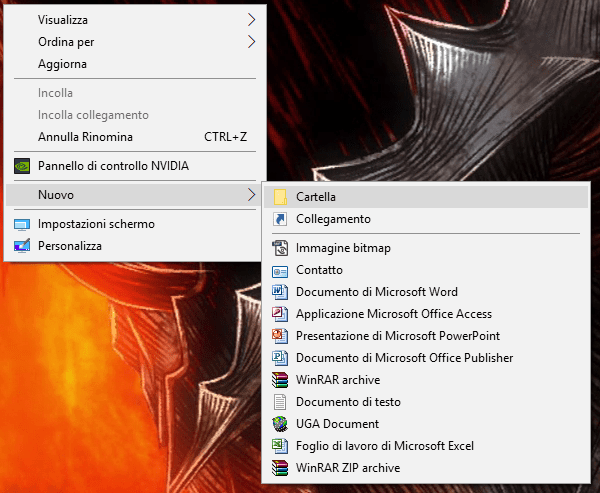Expand the Visualizza submenu arrow
600x493 pixels.
tap(251, 20)
